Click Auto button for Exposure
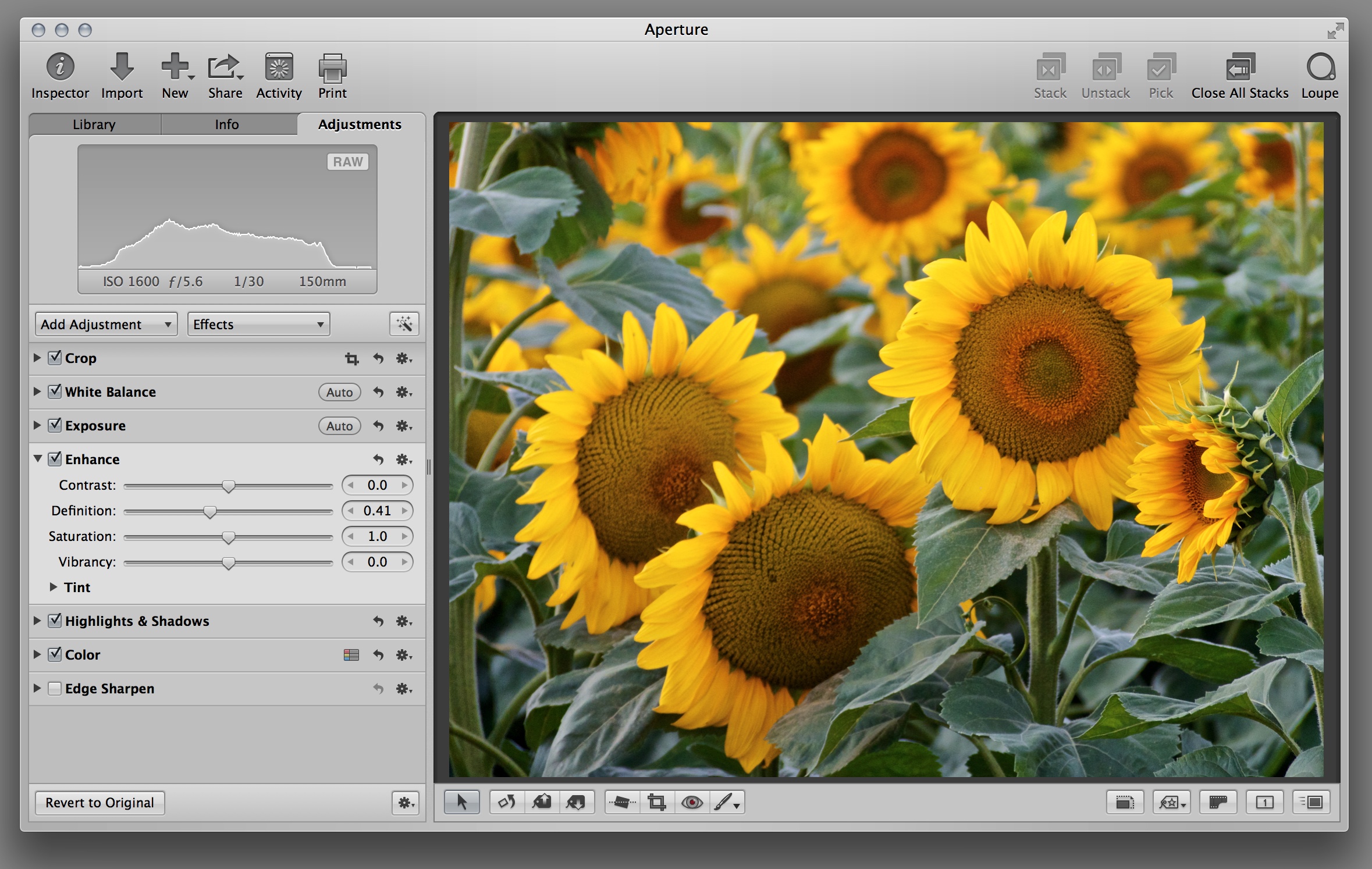 tap(339, 426)
